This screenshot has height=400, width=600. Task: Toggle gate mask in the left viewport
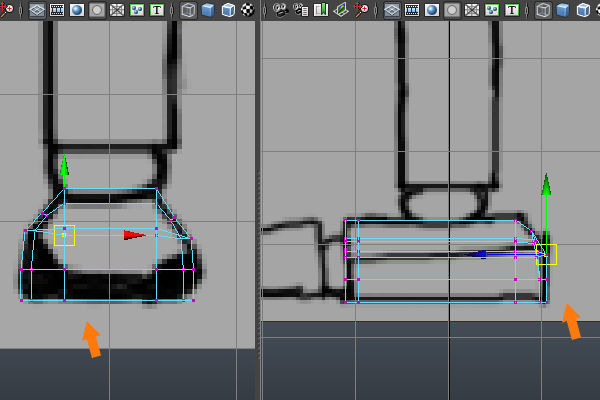(x=96, y=11)
